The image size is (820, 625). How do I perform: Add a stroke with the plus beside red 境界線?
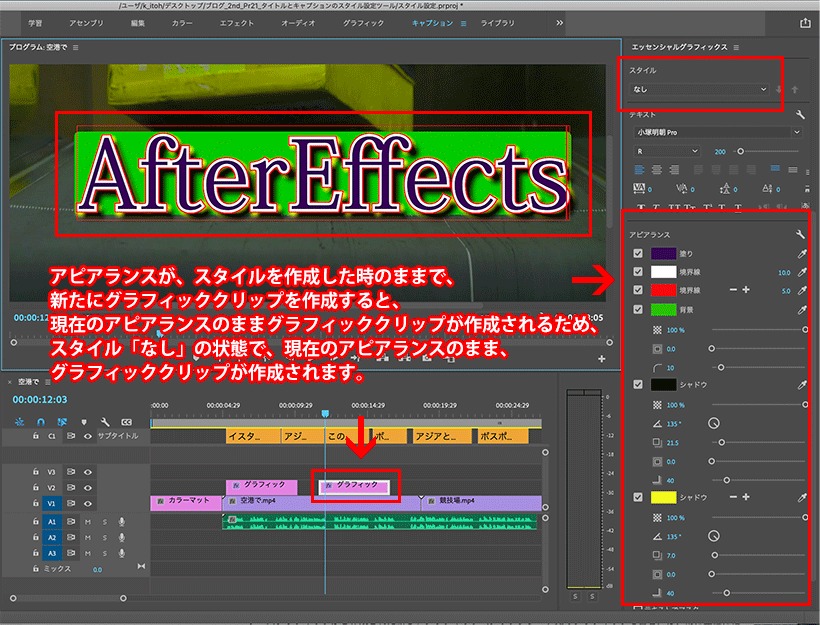click(x=746, y=290)
